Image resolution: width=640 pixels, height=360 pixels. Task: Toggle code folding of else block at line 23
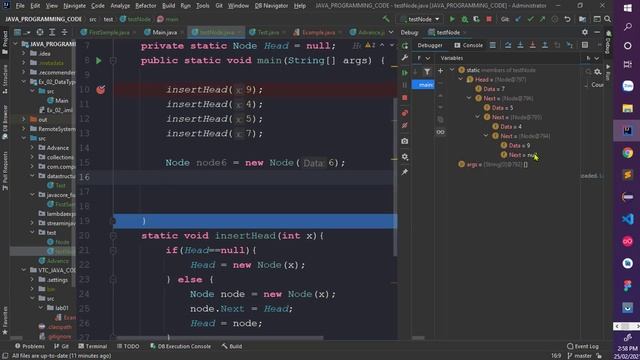click(x=113, y=280)
